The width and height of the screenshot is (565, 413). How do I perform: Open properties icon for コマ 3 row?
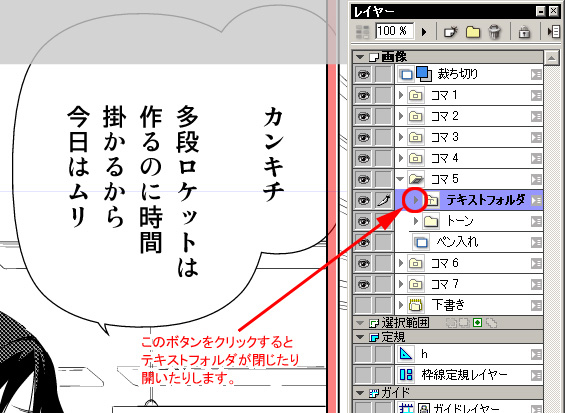pos(536,137)
